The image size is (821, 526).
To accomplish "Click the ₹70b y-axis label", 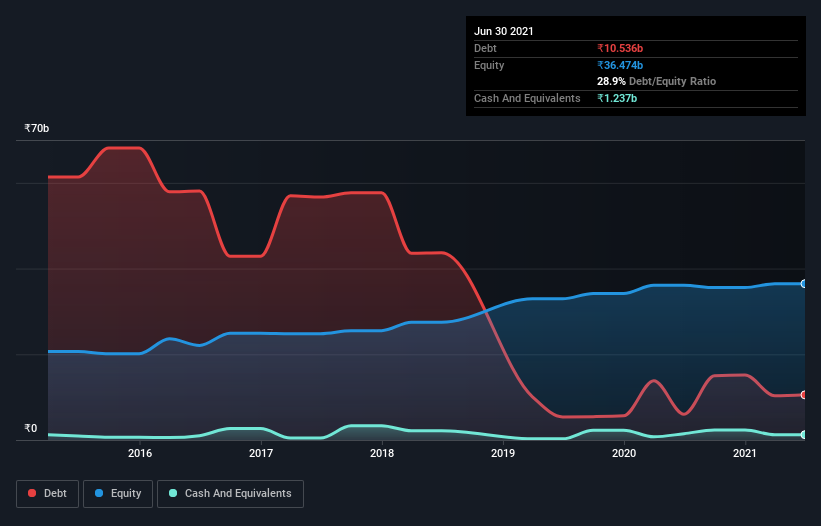I will [37, 128].
